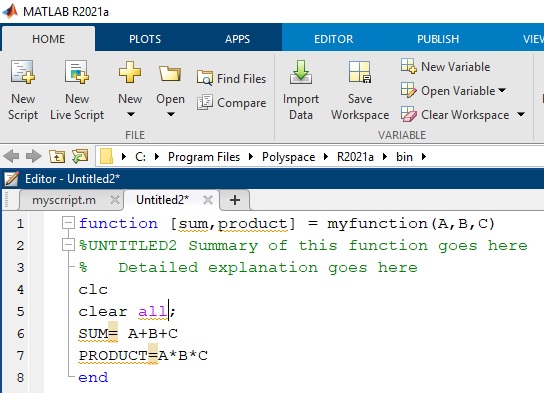The image size is (544, 393).
Task: Click line number 6 in the gutter
Action: (x=20, y=333)
